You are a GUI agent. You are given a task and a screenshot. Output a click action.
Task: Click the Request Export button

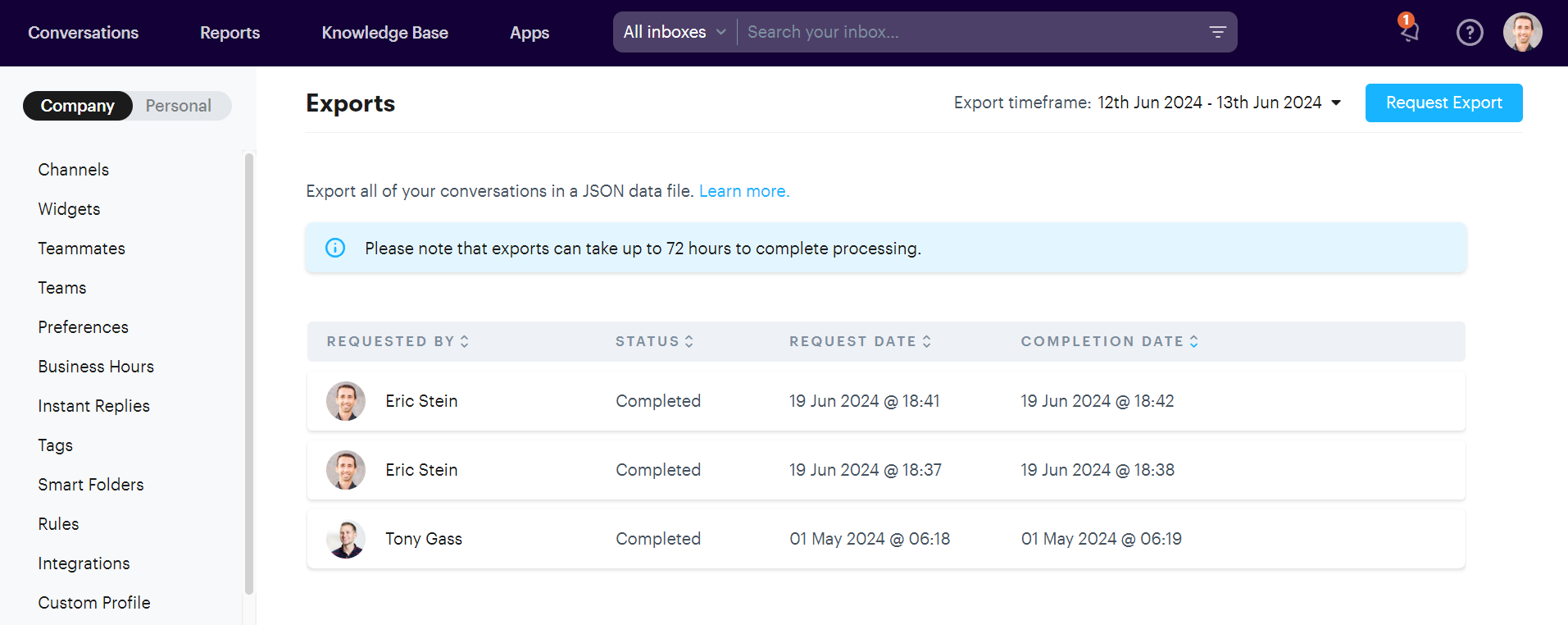(x=1443, y=103)
